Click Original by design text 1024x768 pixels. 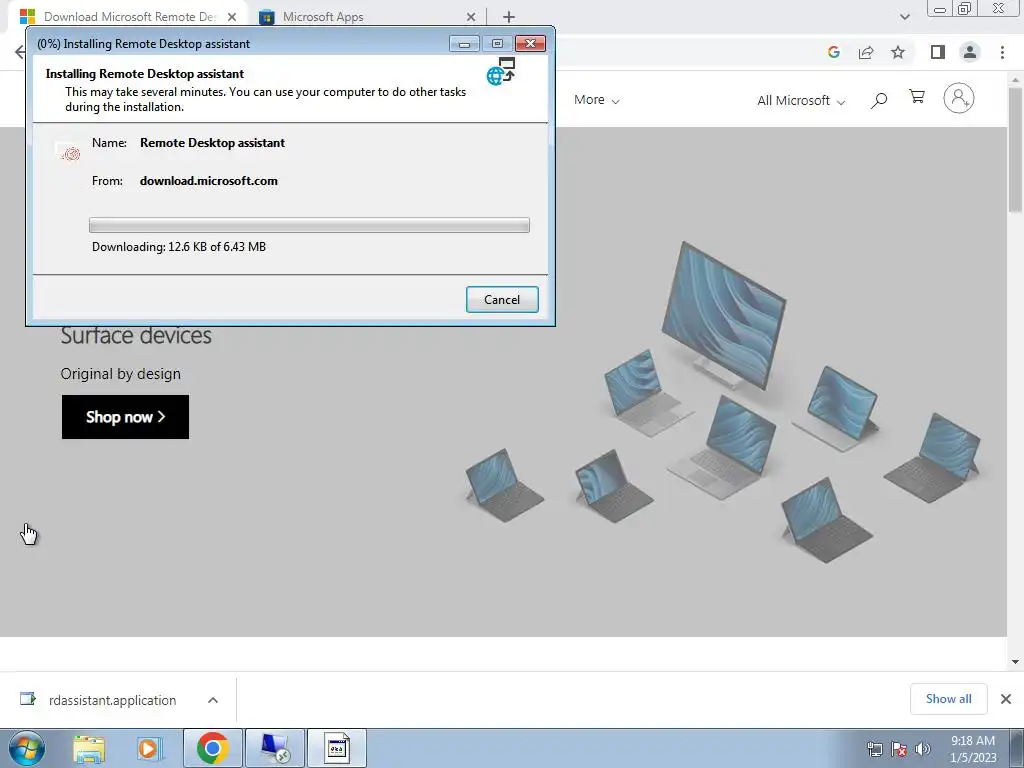click(x=121, y=374)
